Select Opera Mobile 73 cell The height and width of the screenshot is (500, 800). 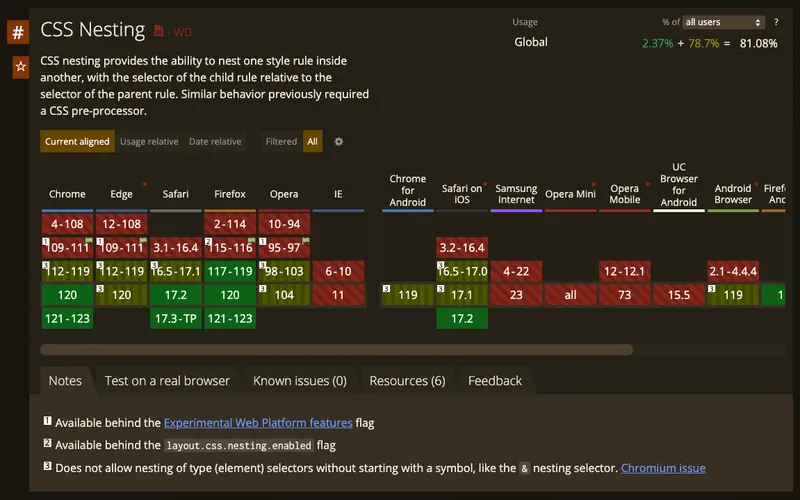(x=624, y=295)
